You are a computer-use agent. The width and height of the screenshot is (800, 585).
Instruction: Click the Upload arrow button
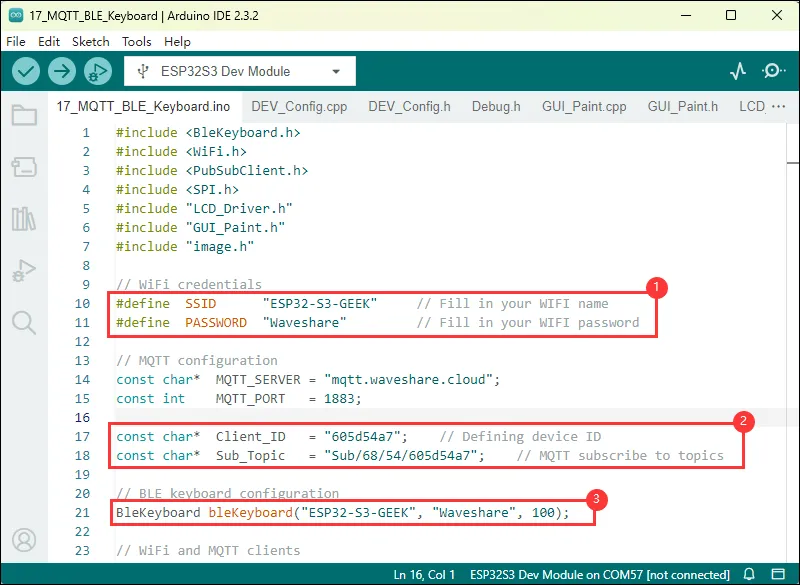[x=62, y=71]
